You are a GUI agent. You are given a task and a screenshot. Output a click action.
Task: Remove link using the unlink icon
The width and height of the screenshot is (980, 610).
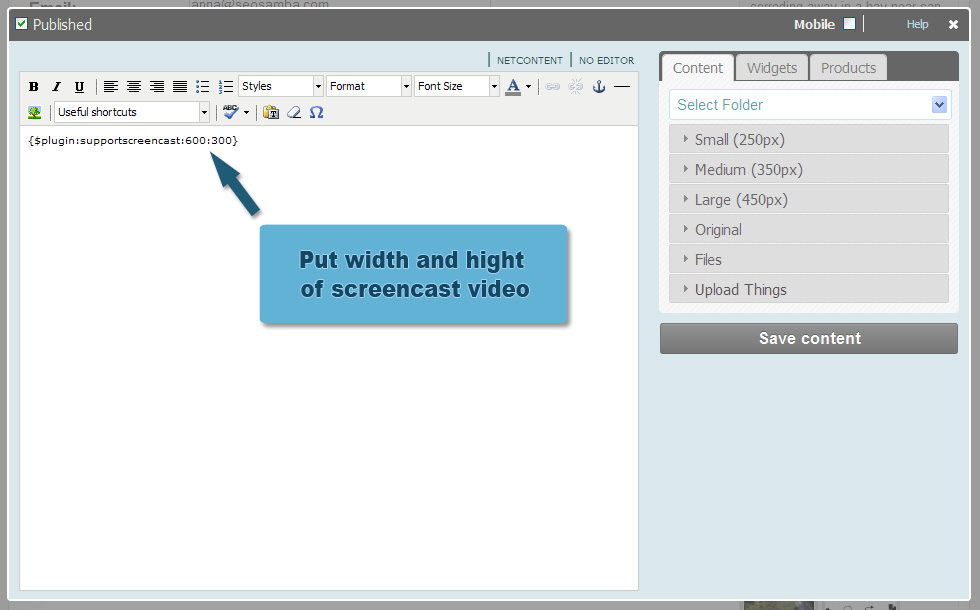[576, 87]
